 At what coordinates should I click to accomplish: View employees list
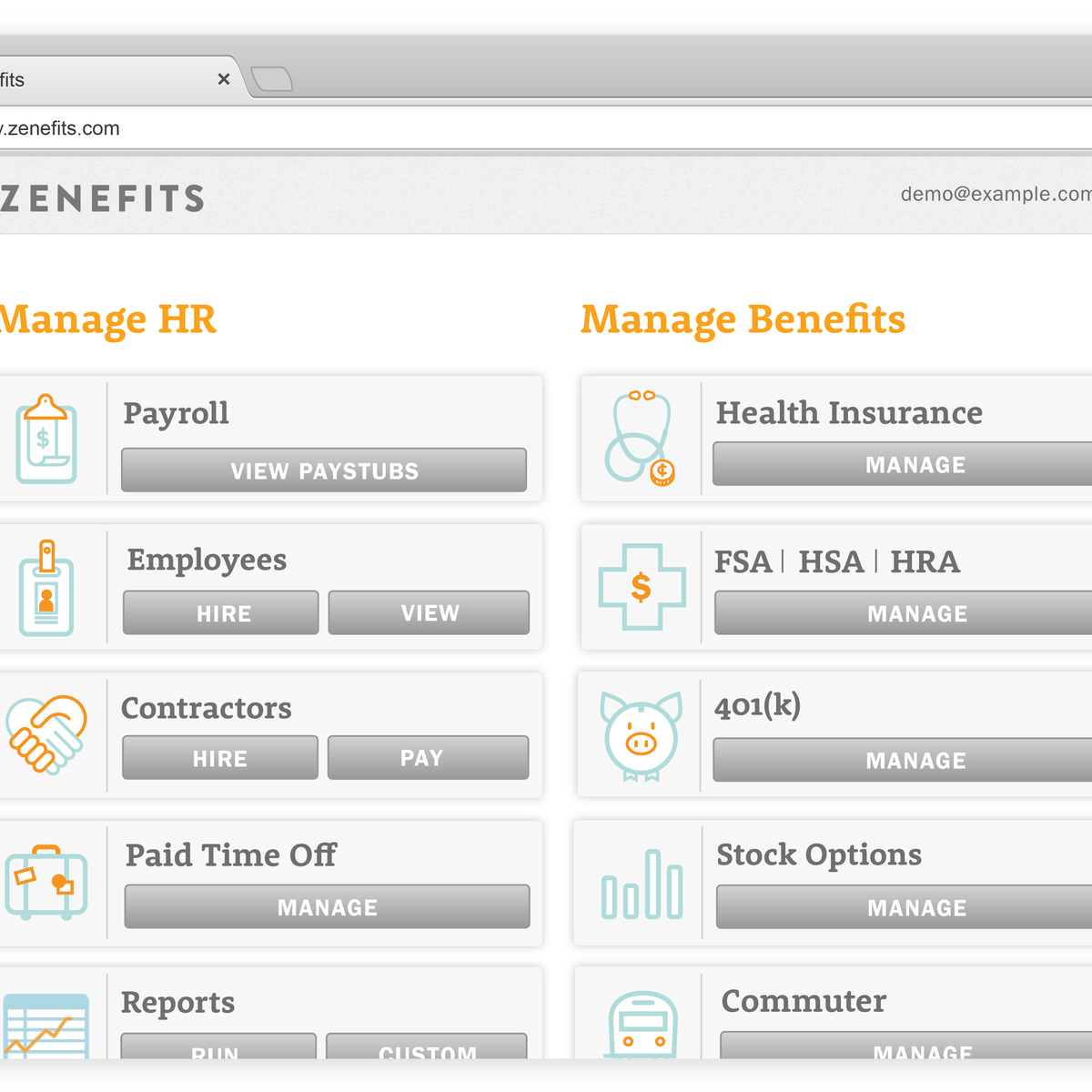[429, 613]
